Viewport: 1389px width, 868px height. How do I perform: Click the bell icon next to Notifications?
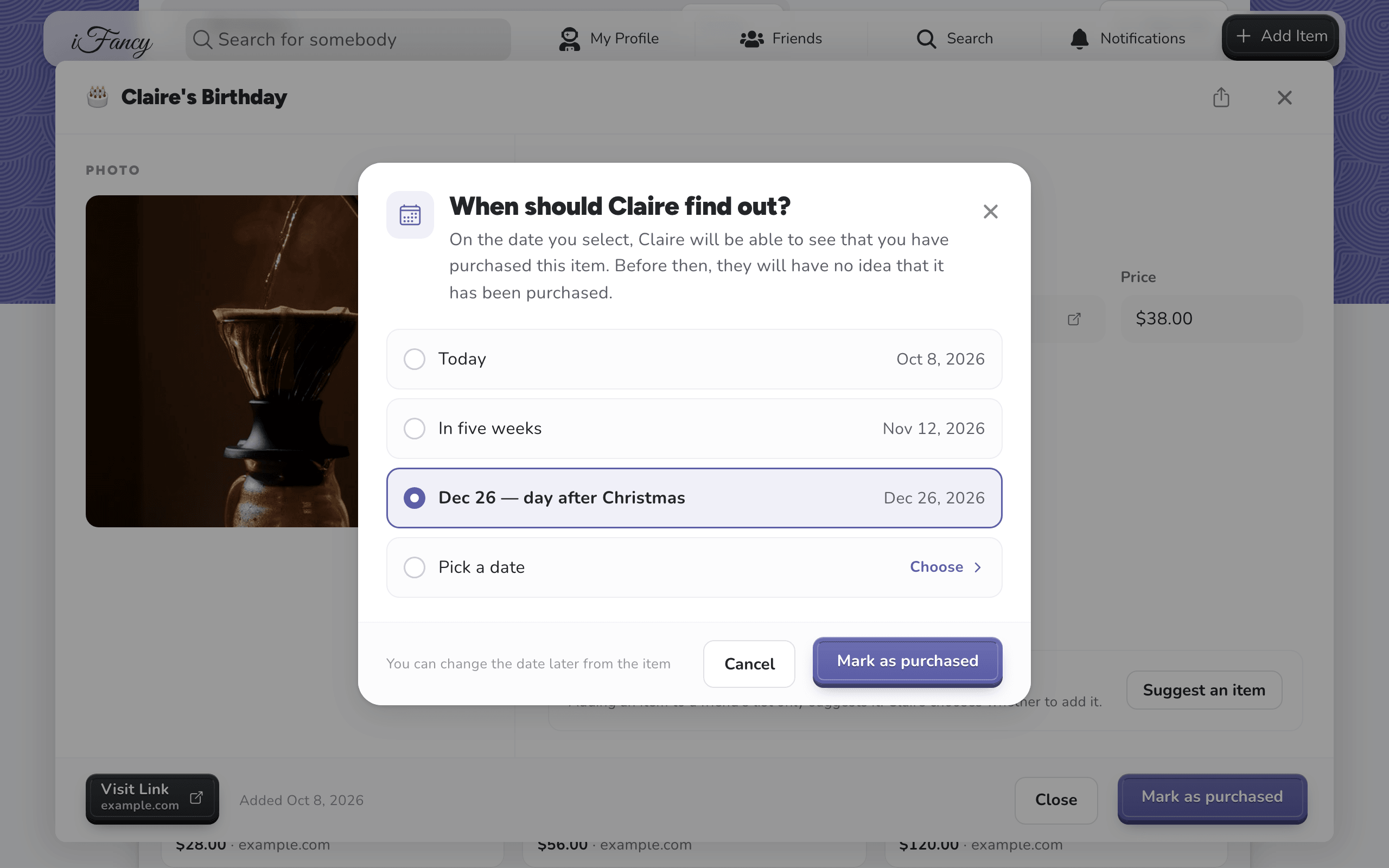[1079, 39]
